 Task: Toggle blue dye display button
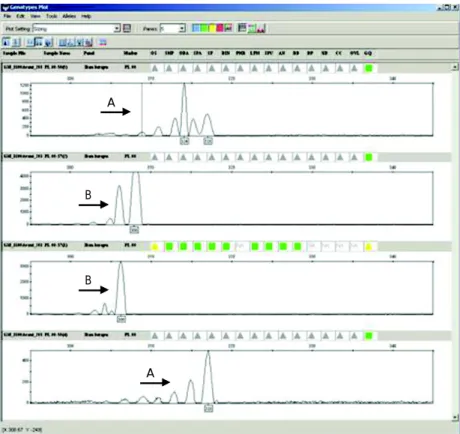point(196,28)
